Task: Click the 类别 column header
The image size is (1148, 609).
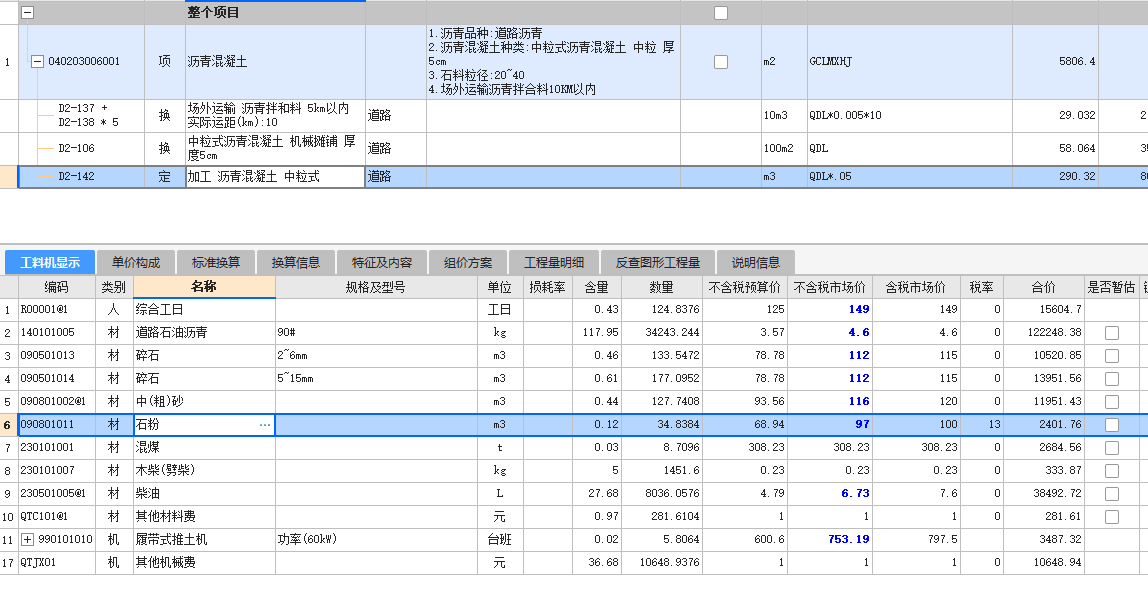Action: 113,287
